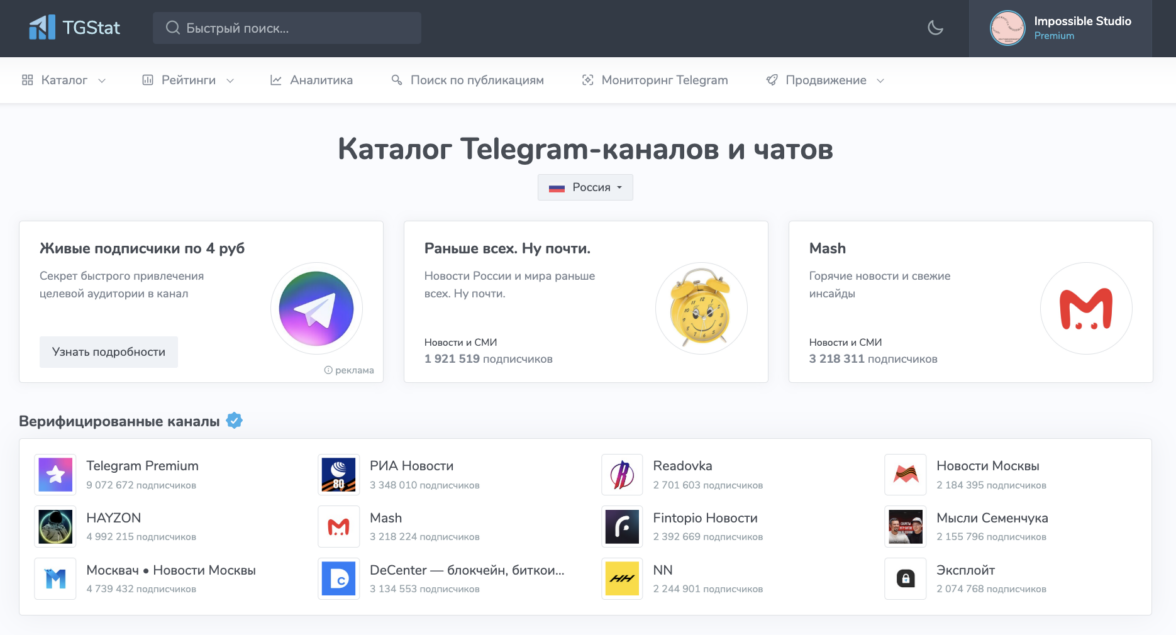1176x635 pixels.
Task: Click the Москвач channel icon
Action: (x=56, y=579)
